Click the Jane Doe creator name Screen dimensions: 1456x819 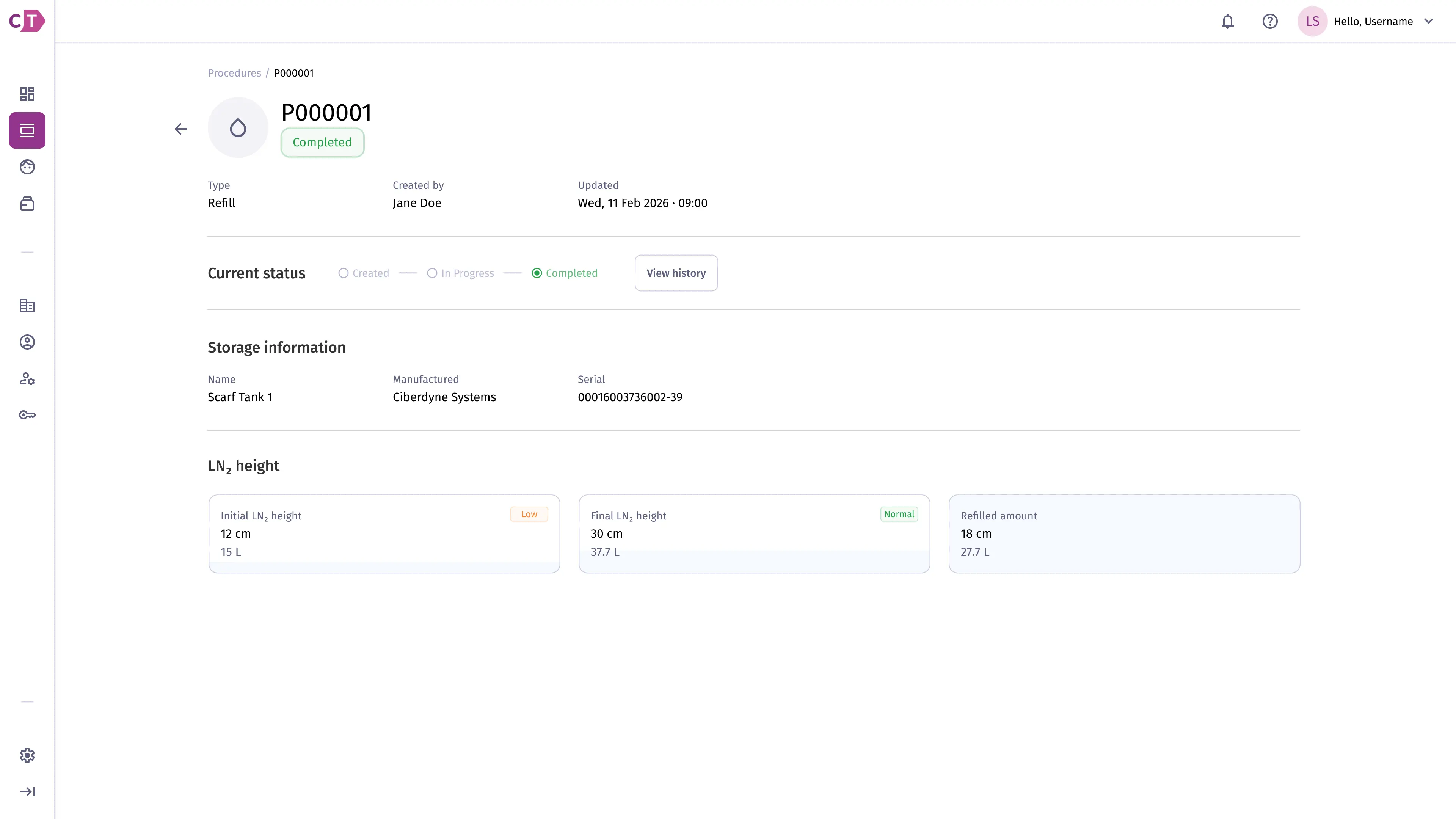(417, 203)
